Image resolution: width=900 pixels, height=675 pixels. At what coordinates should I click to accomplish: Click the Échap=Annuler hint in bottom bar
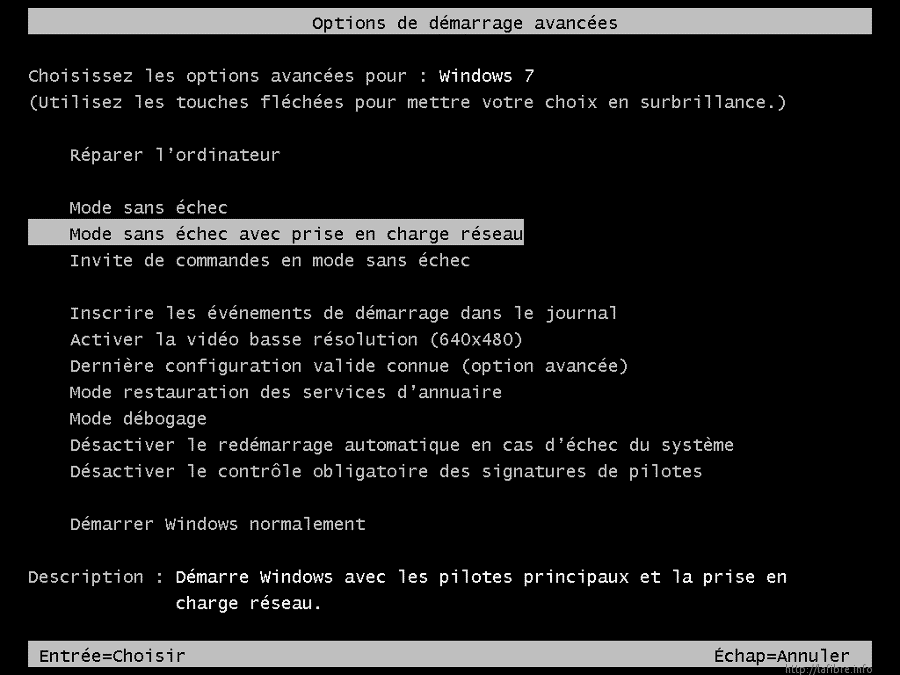click(x=782, y=655)
